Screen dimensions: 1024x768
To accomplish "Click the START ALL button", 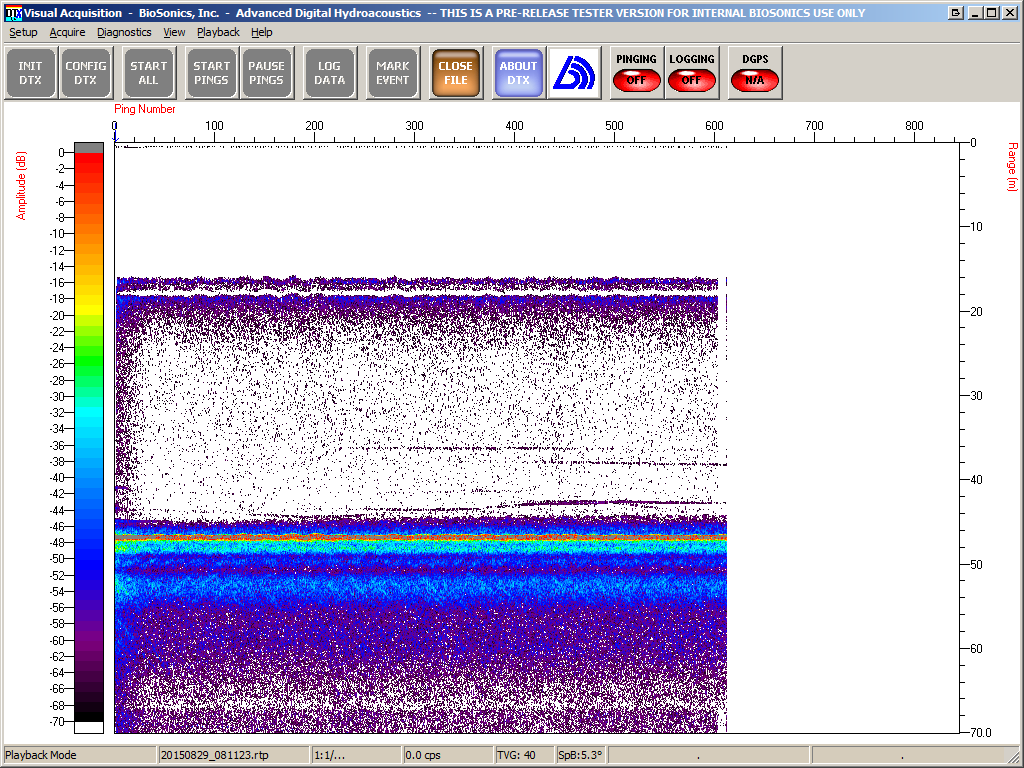I will [x=149, y=73].
